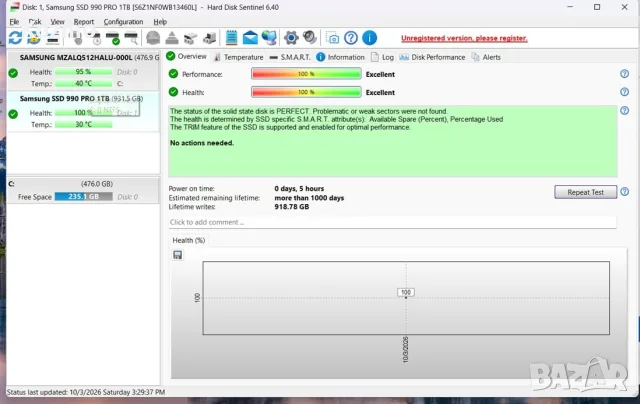Click the '0 days, 5 hours' value
640x404 pixels.
pyautogui.click(x=299, y=189)
